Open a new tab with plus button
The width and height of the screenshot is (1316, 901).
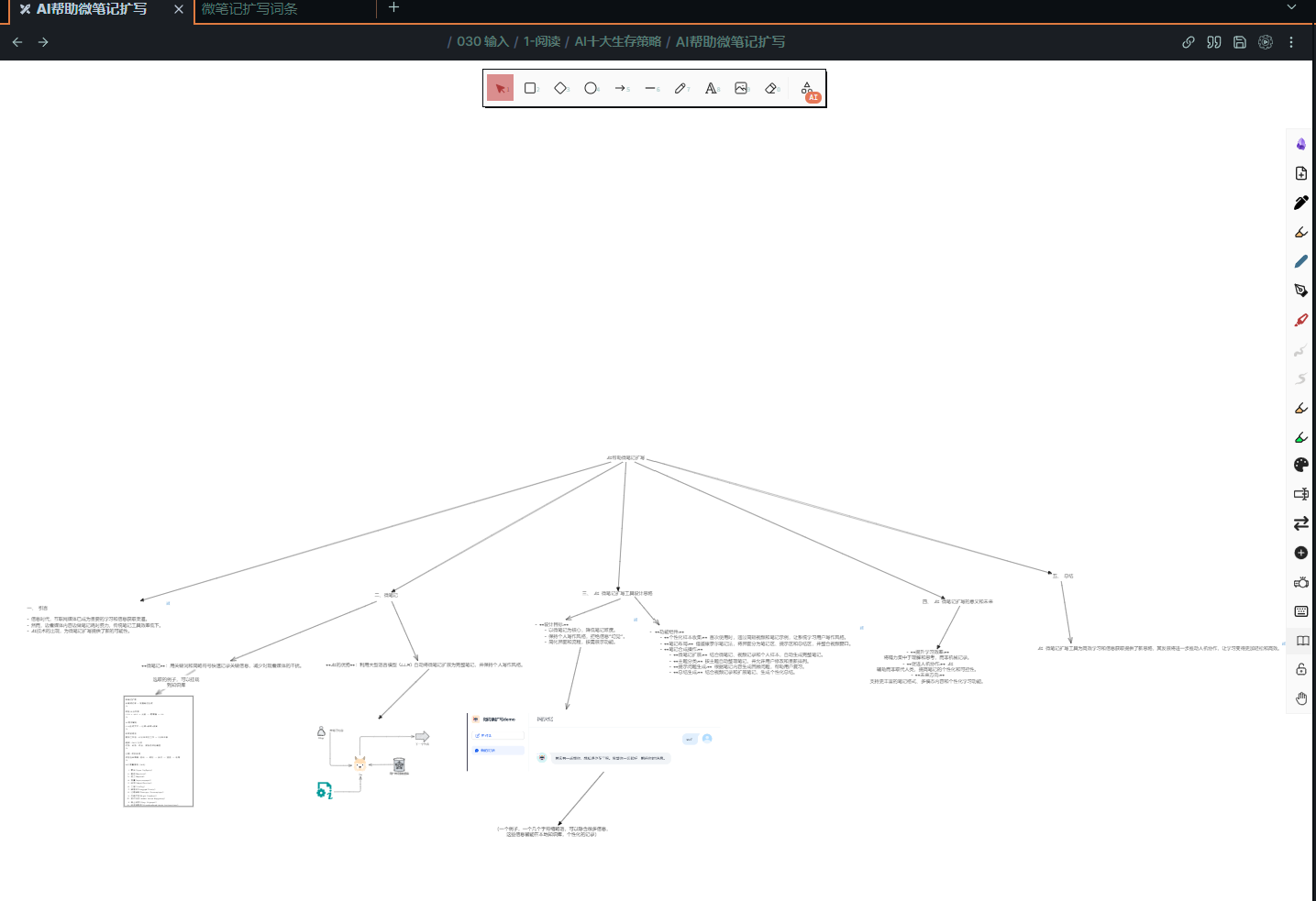393,7
